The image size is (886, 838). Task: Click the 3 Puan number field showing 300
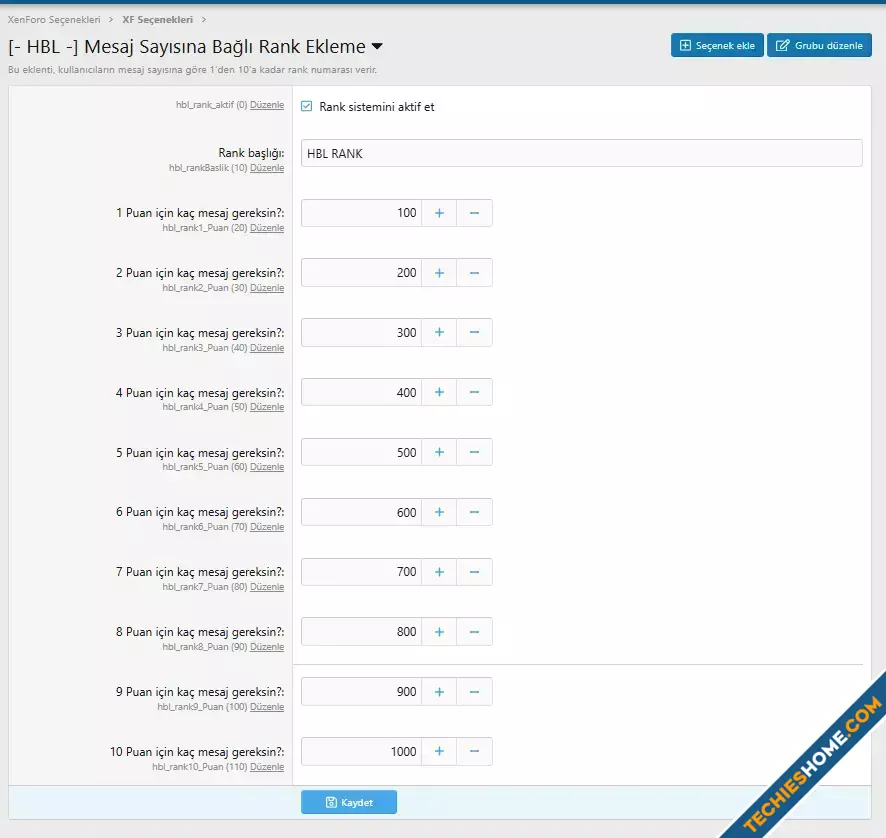click(362, 332)
